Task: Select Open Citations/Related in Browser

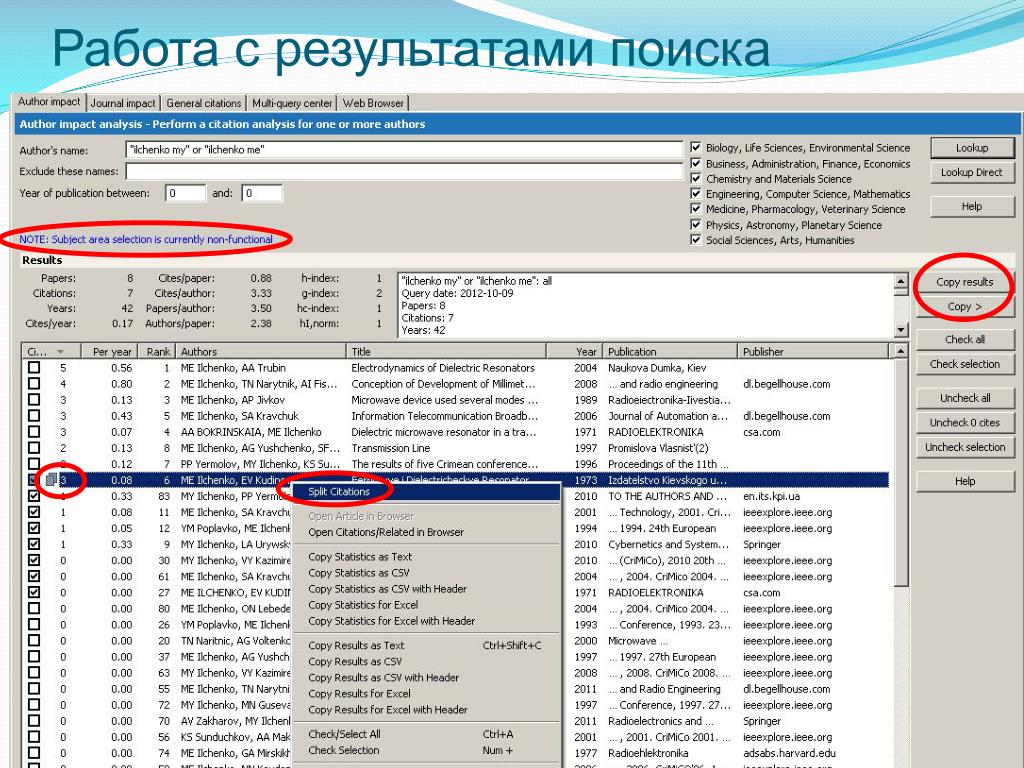Action: coord(426,532)
